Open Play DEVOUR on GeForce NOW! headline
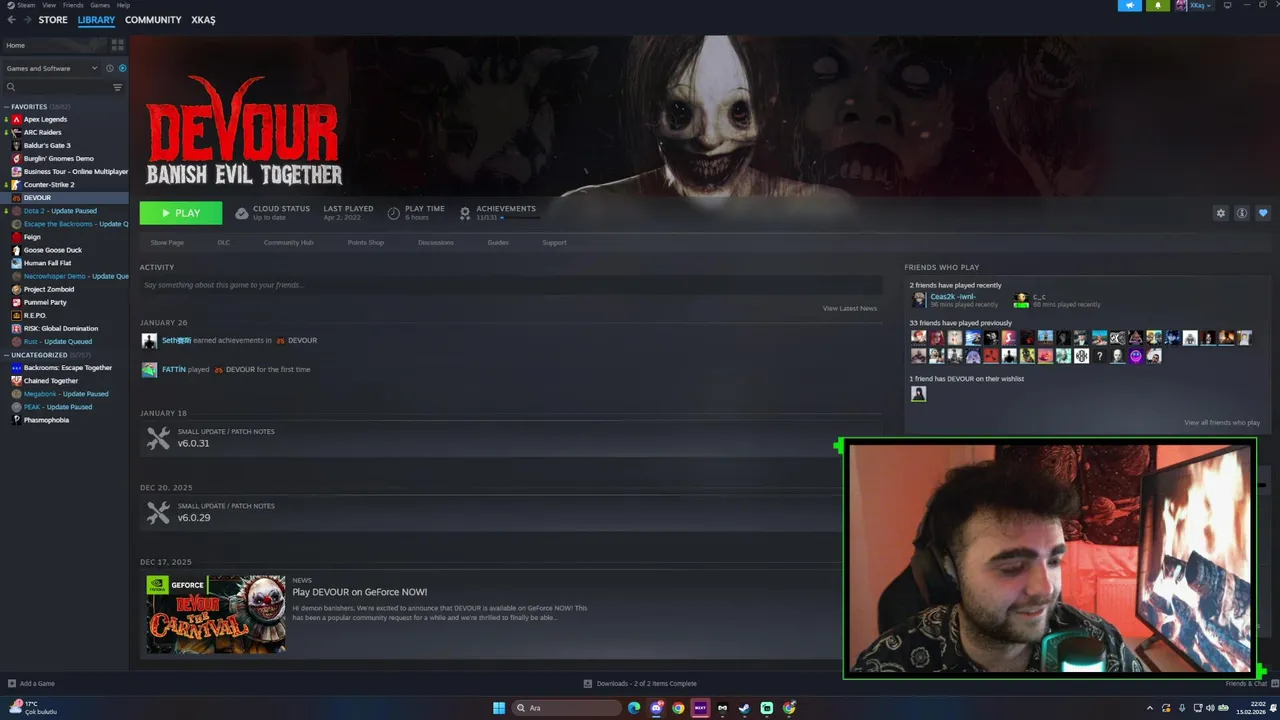 click(360, 592)
